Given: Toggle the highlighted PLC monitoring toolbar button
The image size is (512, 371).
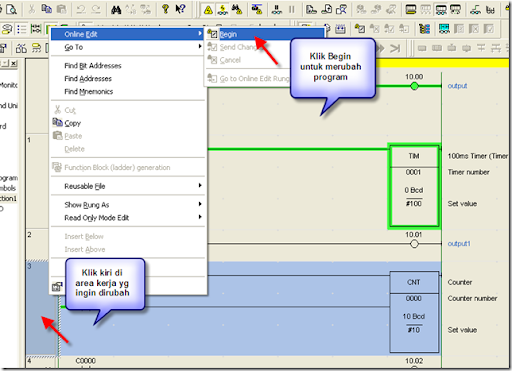Looking at the screenshot, I should pyautogui.click(x=223, y=10).
